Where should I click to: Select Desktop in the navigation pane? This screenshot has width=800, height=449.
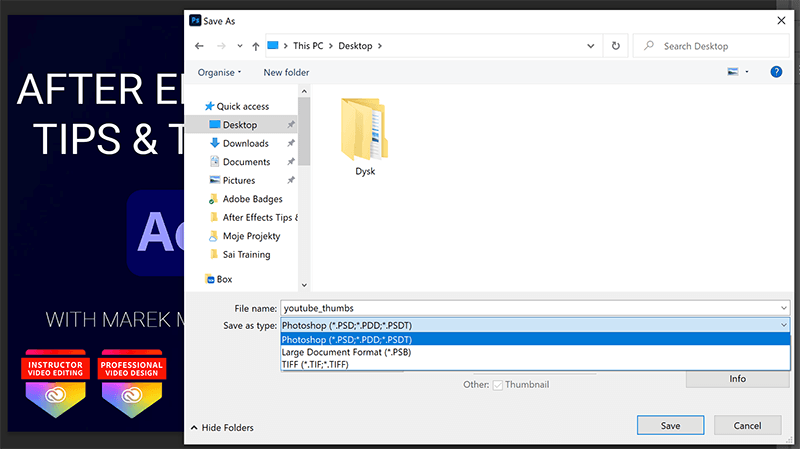[x=240, y=124]
